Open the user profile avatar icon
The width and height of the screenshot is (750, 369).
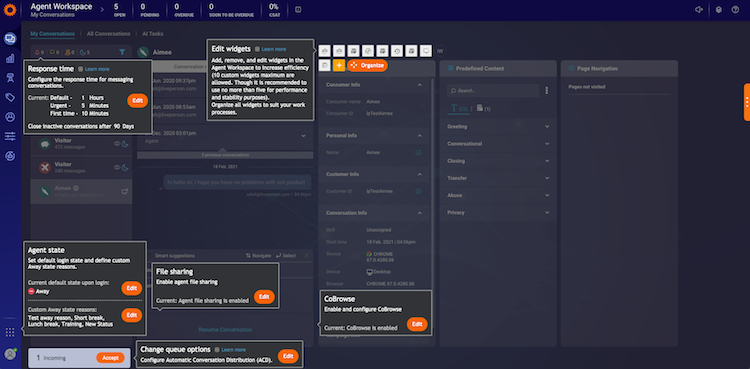[10, 354]
